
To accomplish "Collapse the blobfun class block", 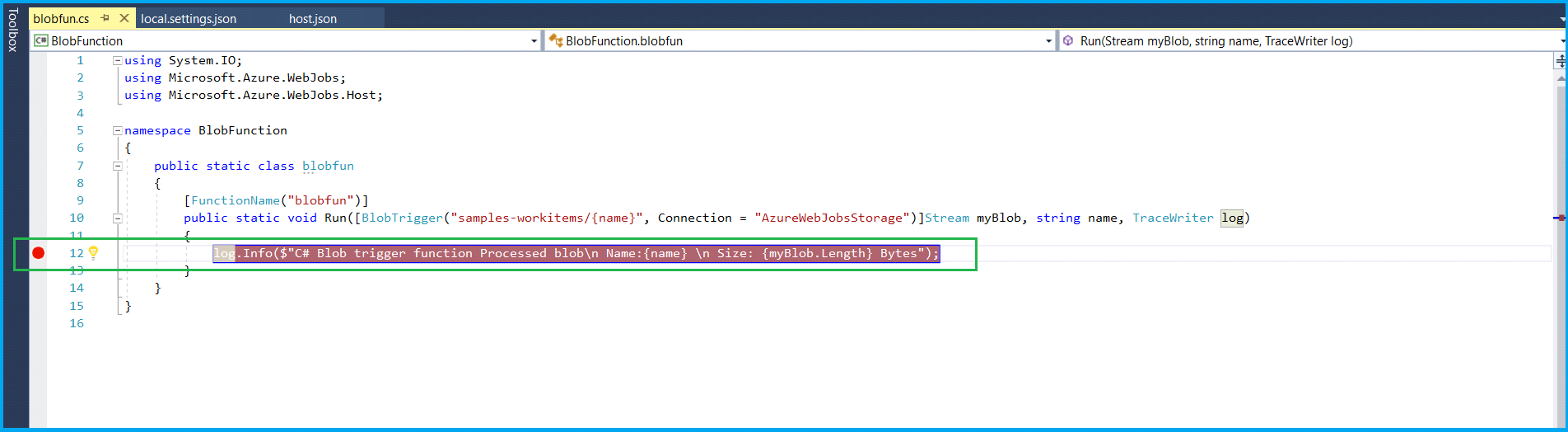I will tap(118, 166).
